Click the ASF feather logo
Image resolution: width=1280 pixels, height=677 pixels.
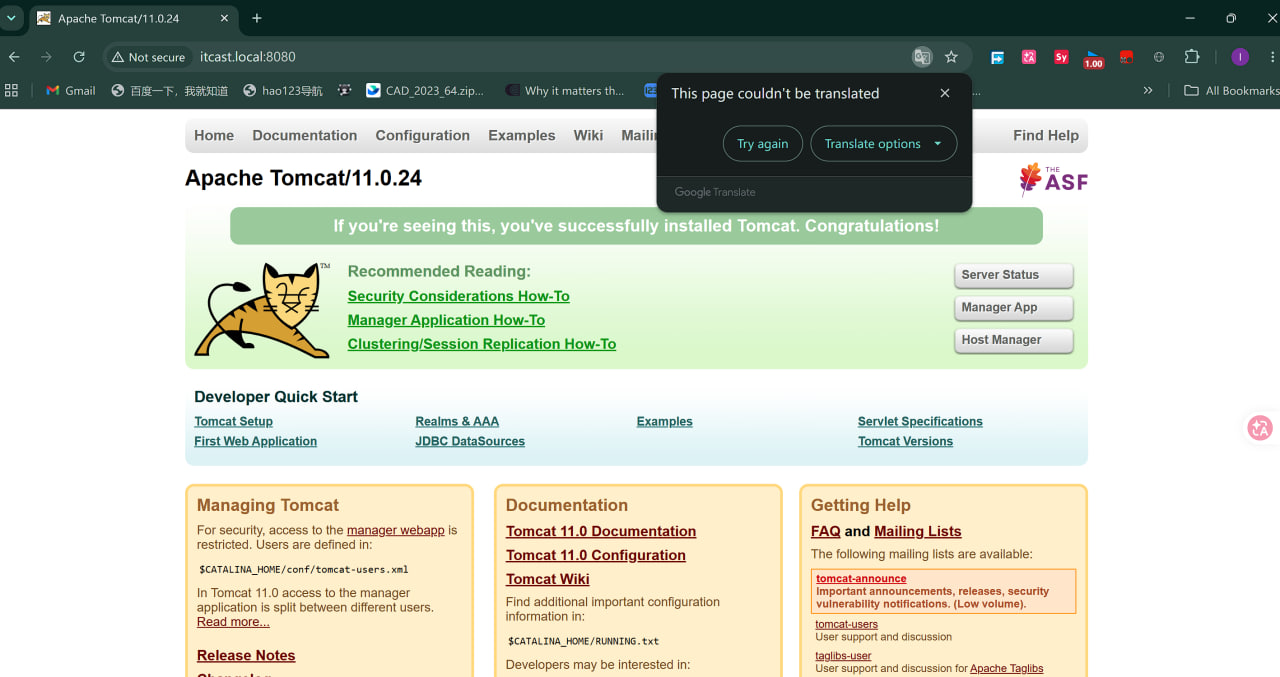tap(1053, 179)
